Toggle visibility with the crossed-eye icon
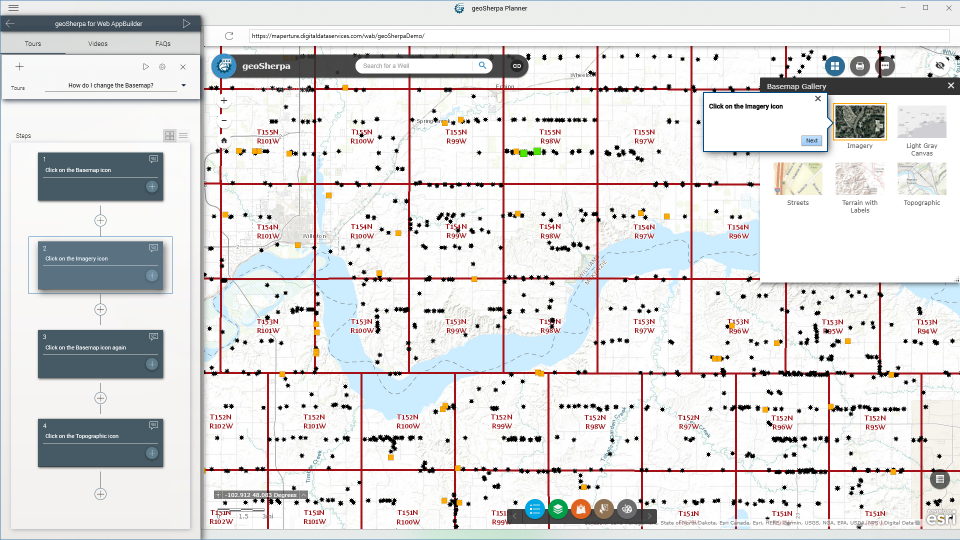This screenshot has height=540, width=960. (x=940, y=66)
